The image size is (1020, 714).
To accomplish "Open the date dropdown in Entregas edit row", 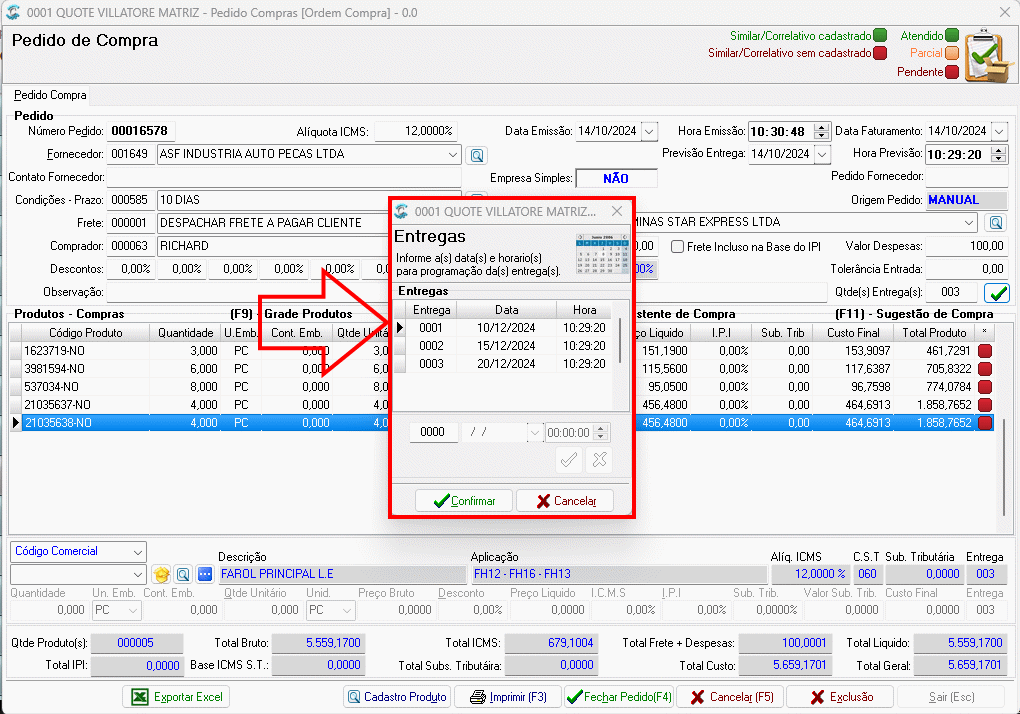I will click(535, 432).
